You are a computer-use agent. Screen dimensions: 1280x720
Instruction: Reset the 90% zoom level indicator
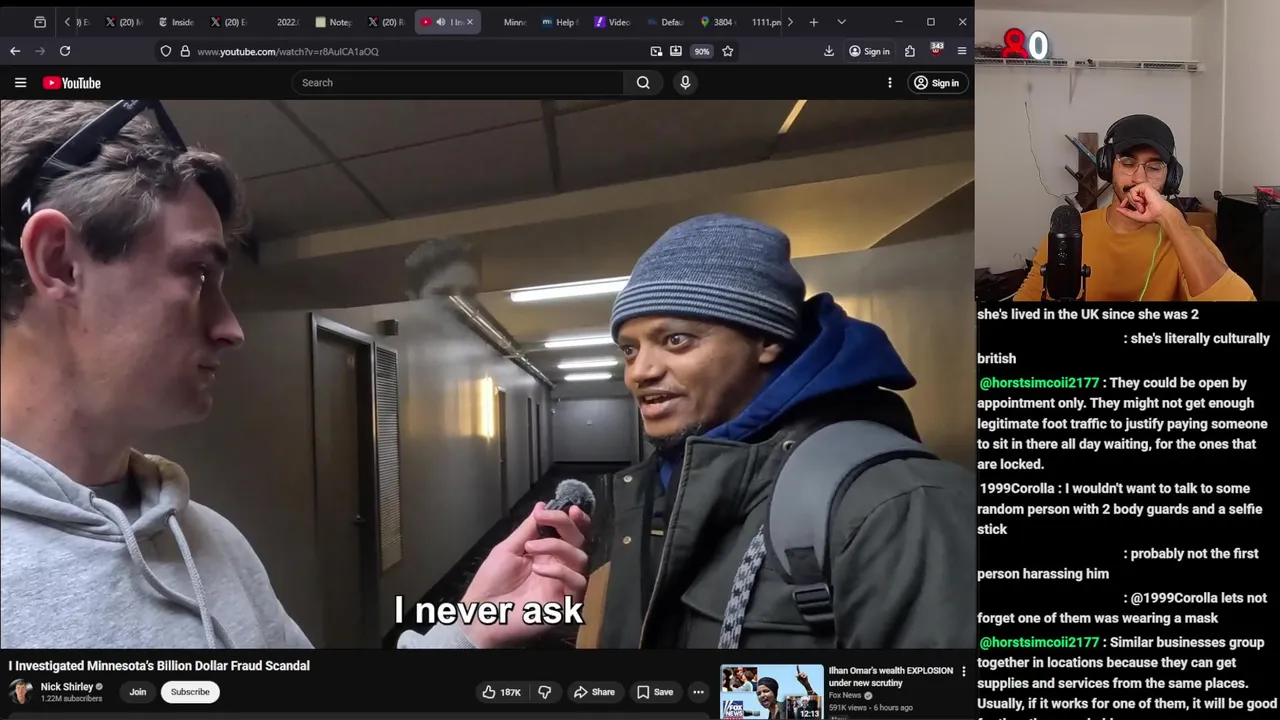[702, 51]
